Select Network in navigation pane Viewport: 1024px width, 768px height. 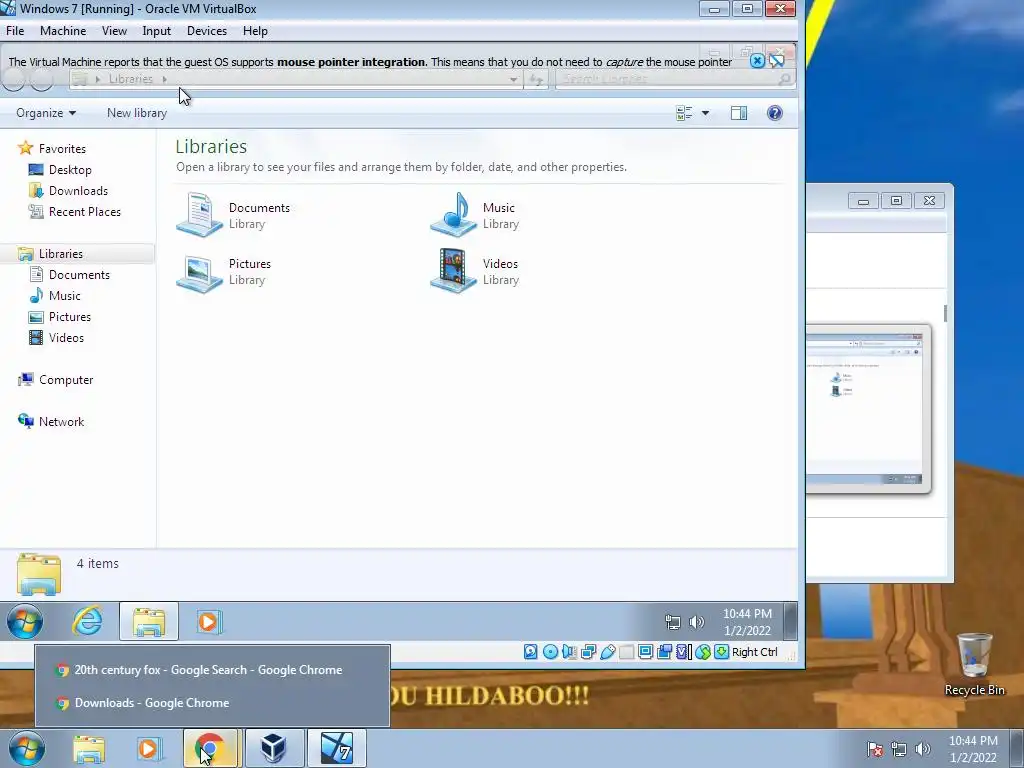coord(52,422)
